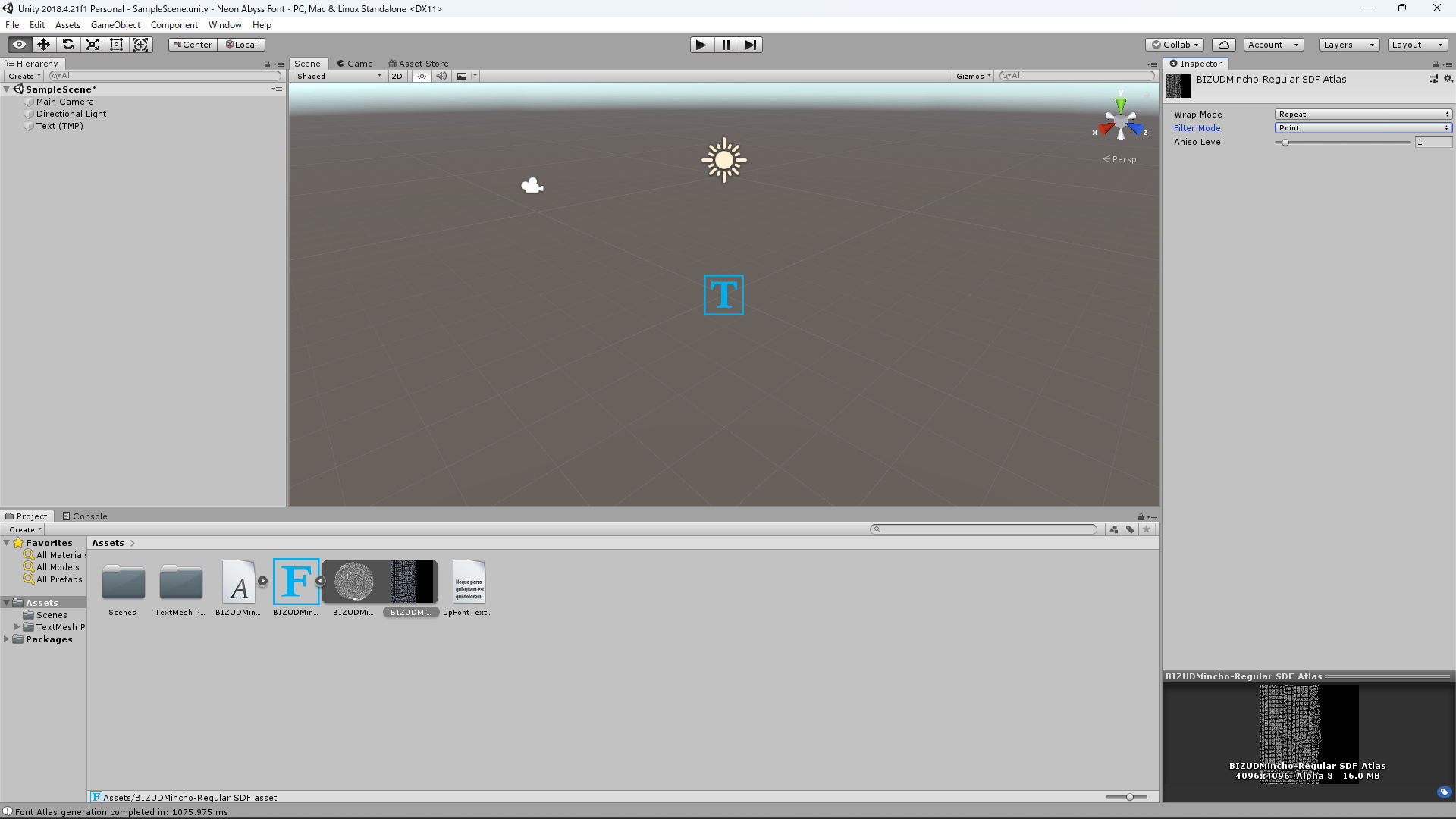Select the Rect Transform tool
The image size is (1456, 819).
[117, 45]
